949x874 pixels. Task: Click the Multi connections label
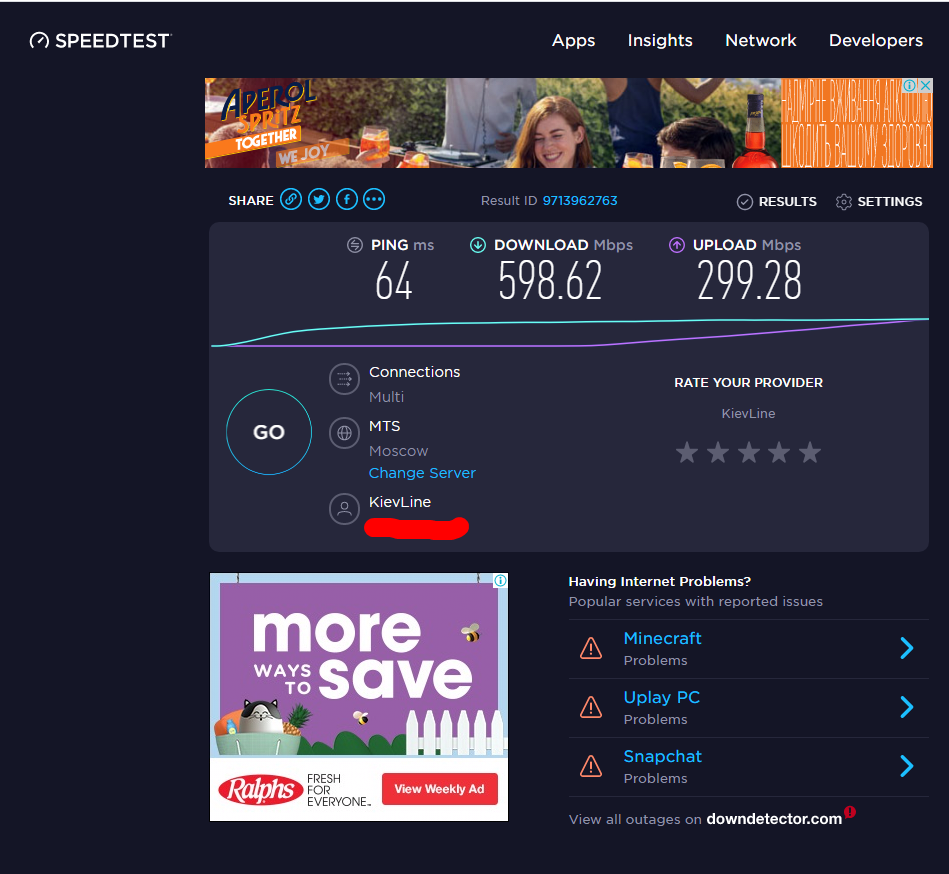[386, 397]
